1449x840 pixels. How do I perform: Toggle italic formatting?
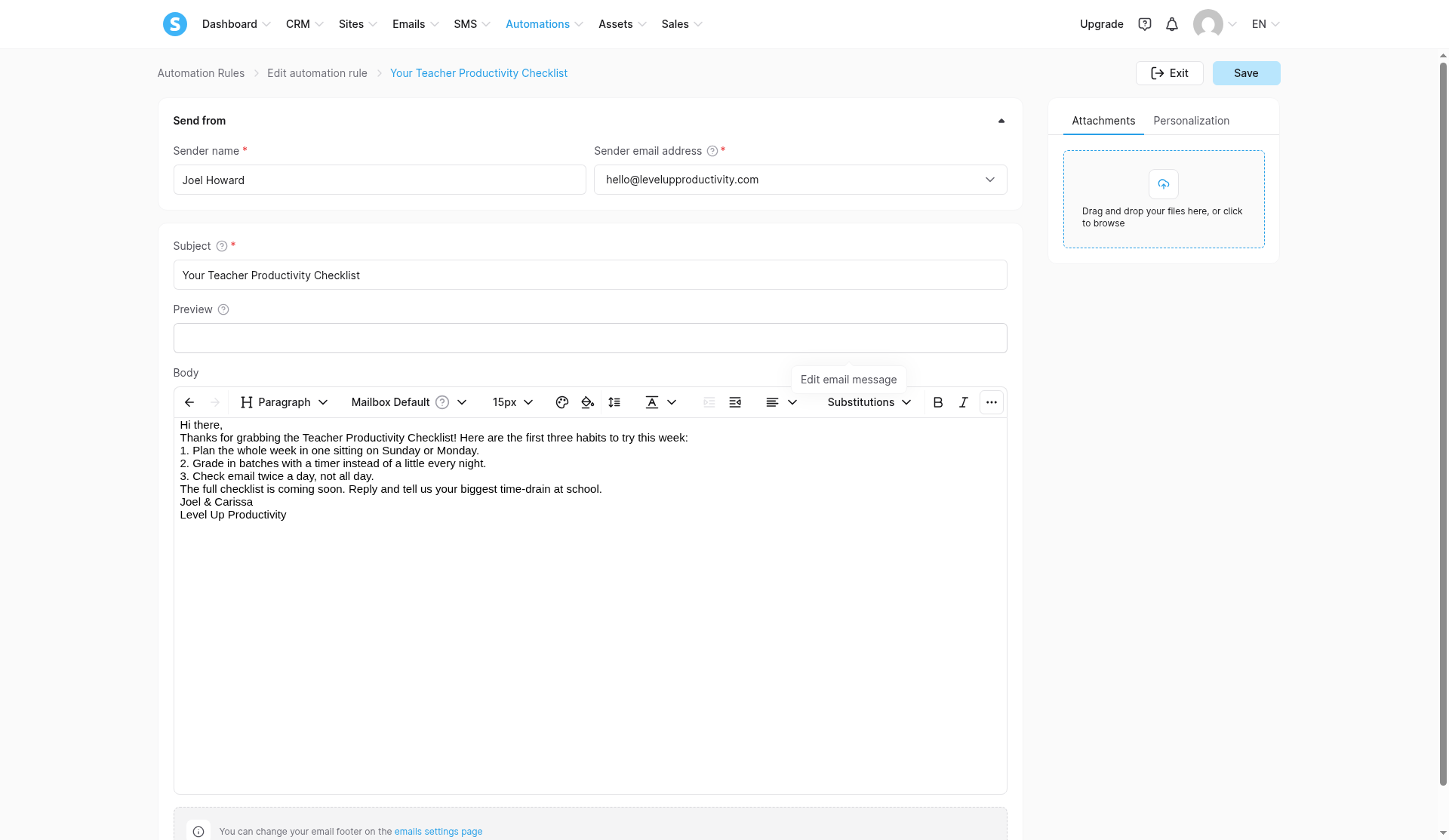964,402
